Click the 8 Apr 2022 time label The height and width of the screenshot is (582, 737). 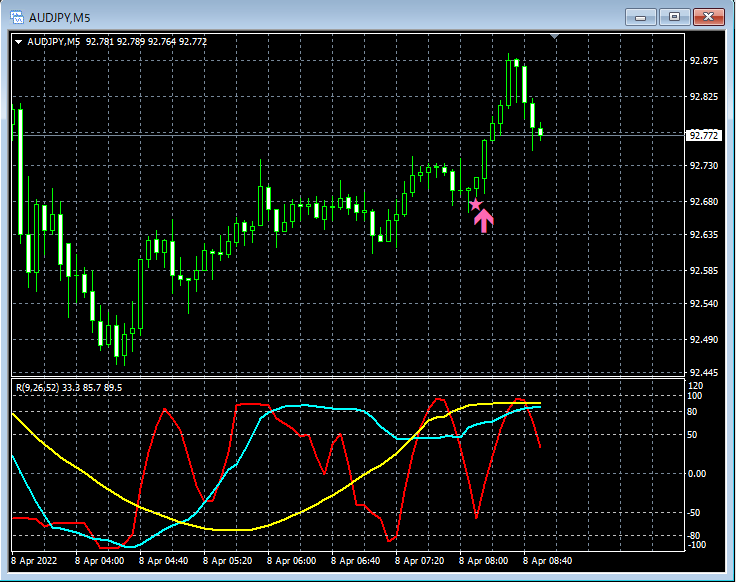34,561
